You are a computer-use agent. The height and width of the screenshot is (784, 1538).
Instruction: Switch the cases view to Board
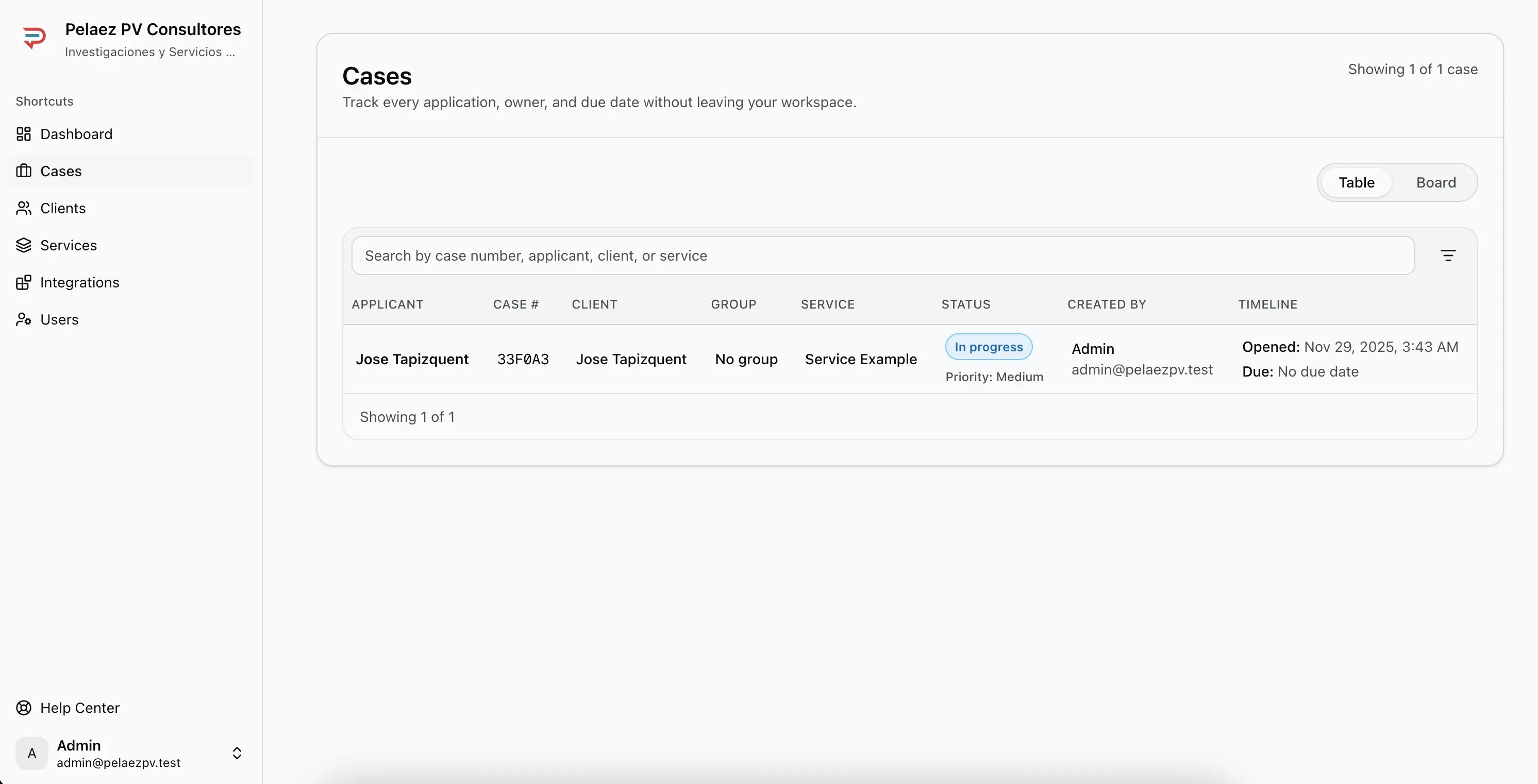1436,182
